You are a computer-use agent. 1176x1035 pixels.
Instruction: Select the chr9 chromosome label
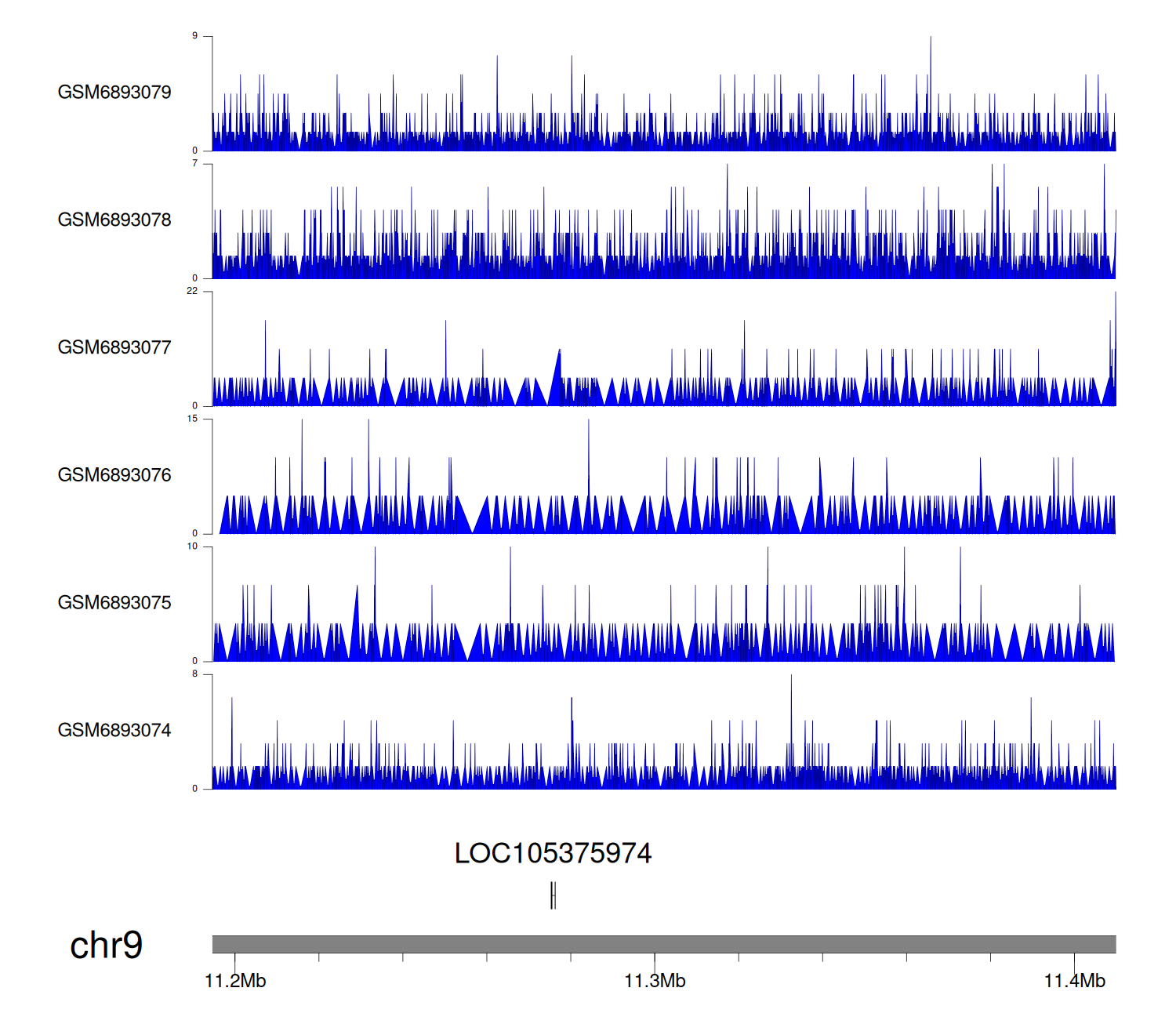(x=106, y=946)
